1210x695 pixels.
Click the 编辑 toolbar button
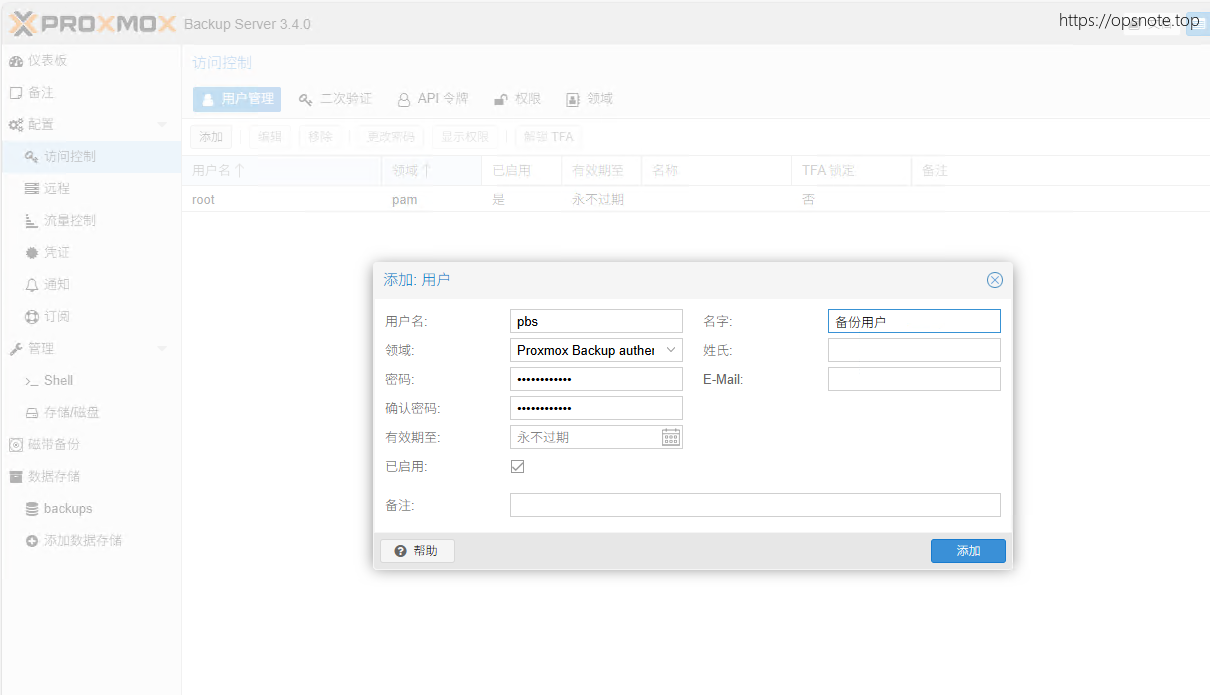(x=270, y=137)
